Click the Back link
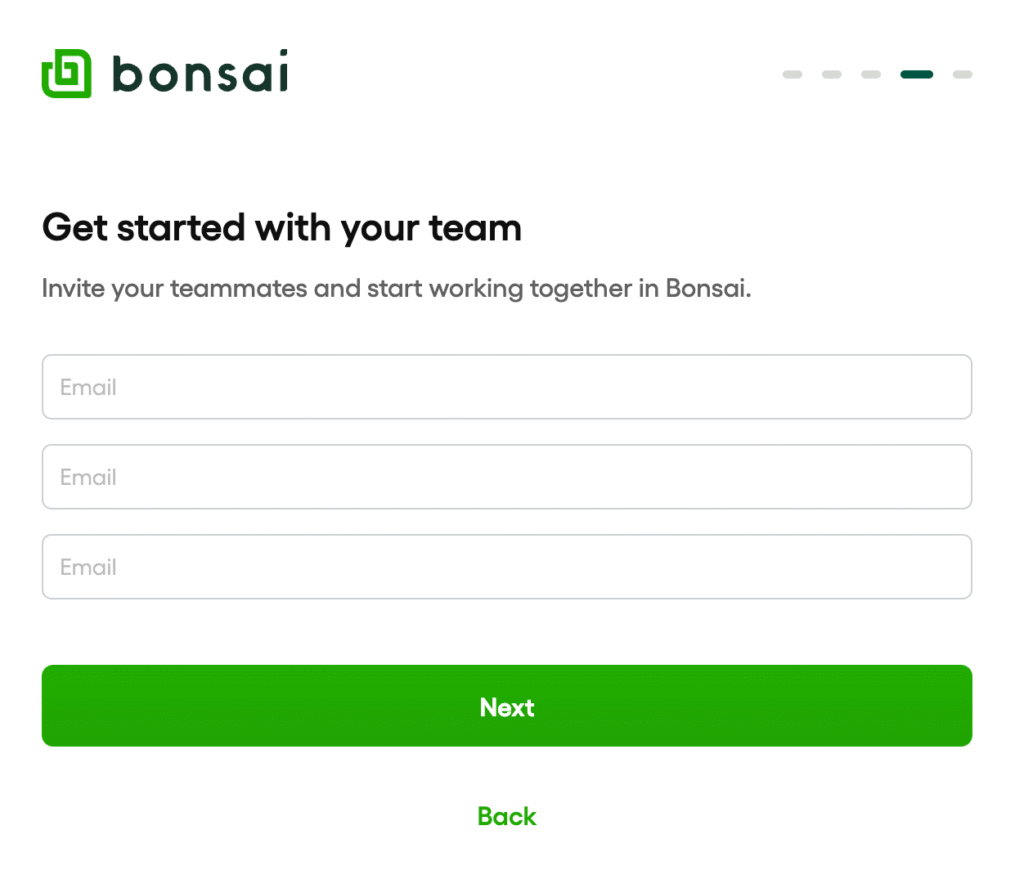 507,816
